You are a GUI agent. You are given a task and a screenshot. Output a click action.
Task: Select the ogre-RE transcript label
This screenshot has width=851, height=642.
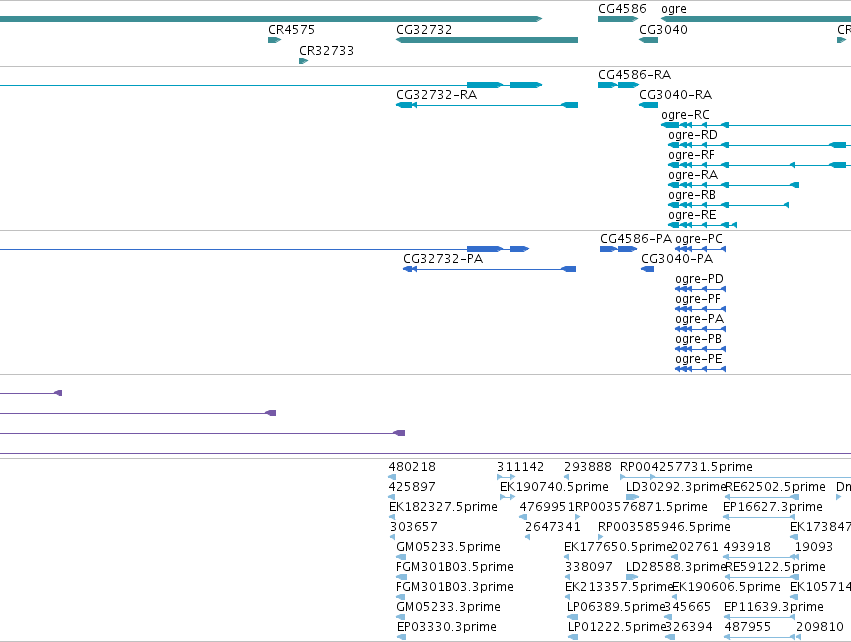coord(692,215)
